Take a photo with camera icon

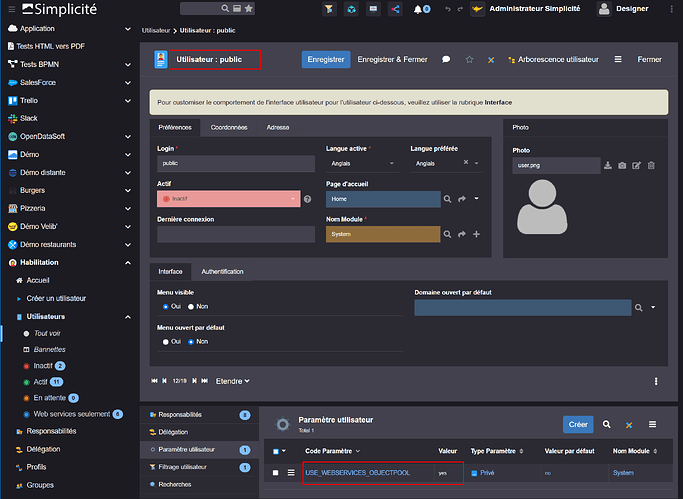coord(622,165)
